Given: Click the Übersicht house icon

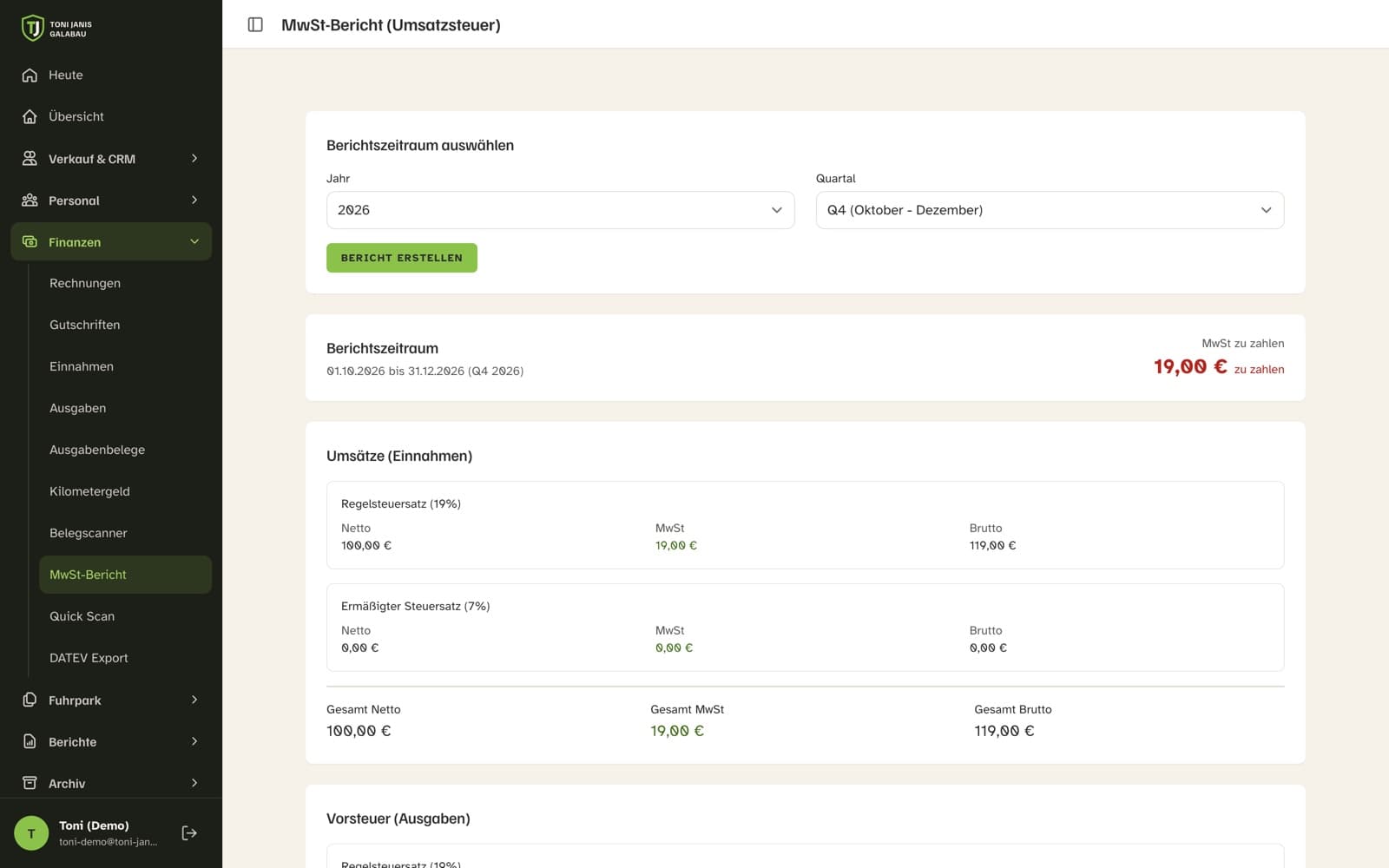Looking at the screenshot, I should point(30,116).
